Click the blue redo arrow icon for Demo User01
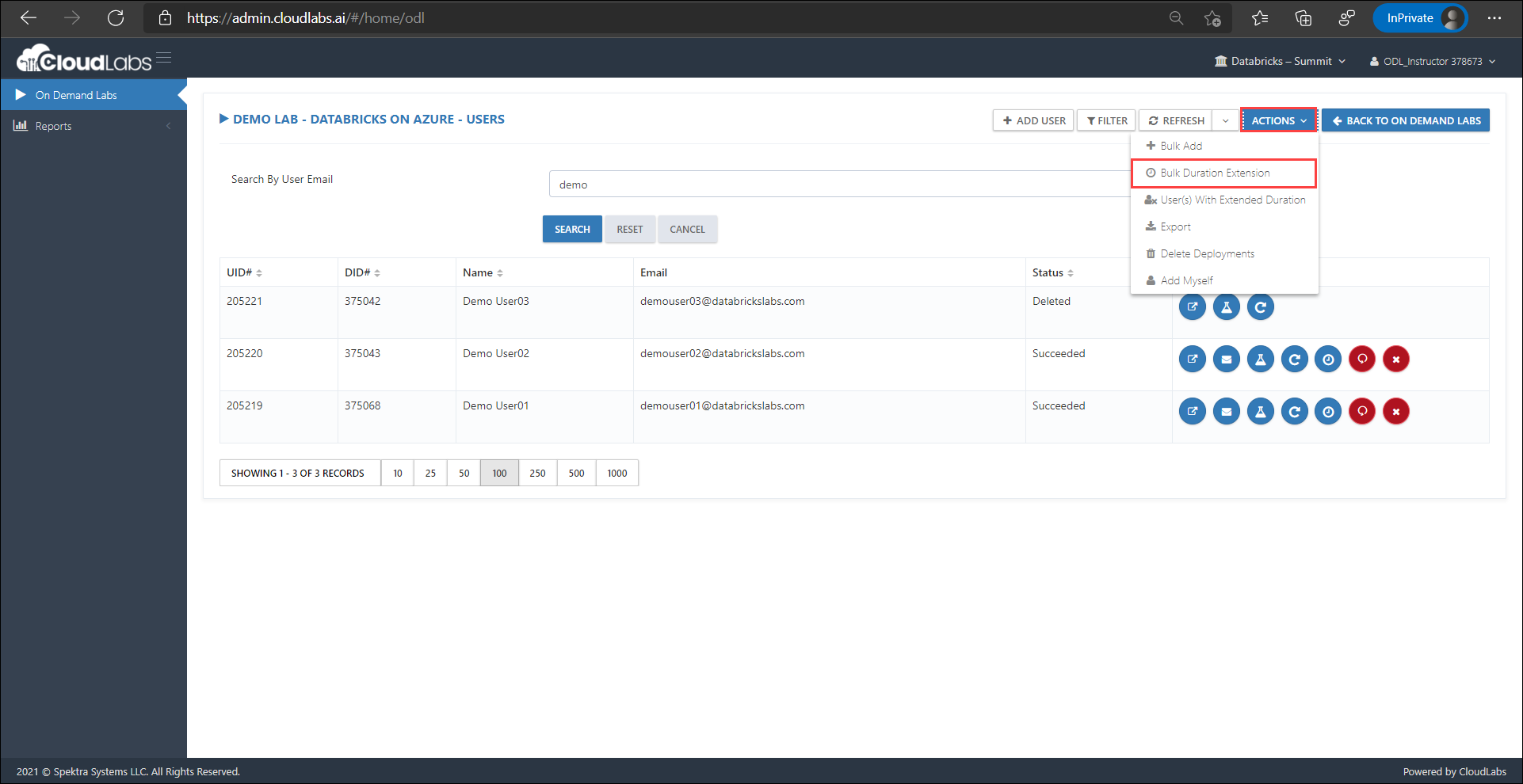Image resolution: width=1523 pixels, height=784 pixels. (1294, 411)
